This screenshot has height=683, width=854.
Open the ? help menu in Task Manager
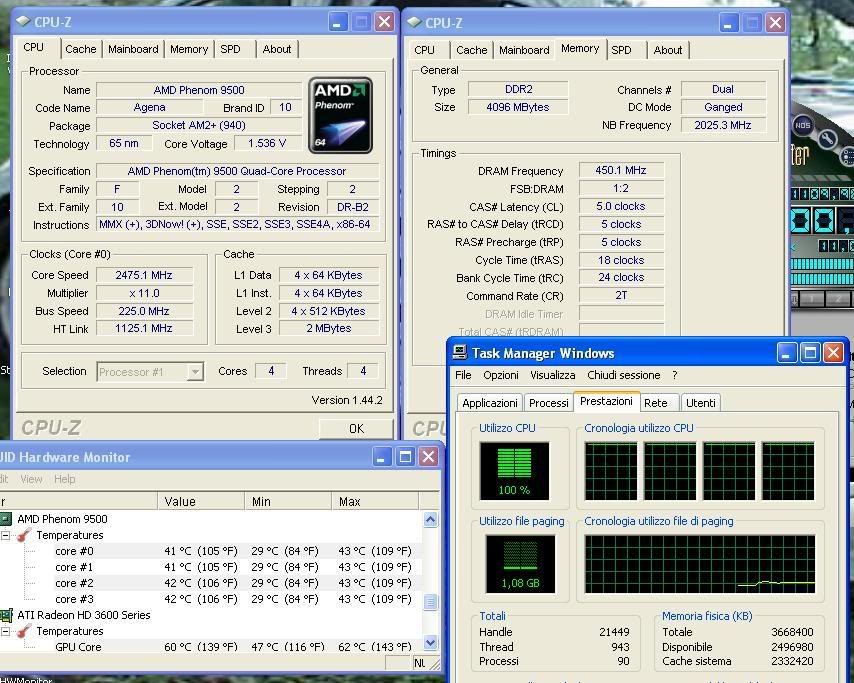coord(675,375)
